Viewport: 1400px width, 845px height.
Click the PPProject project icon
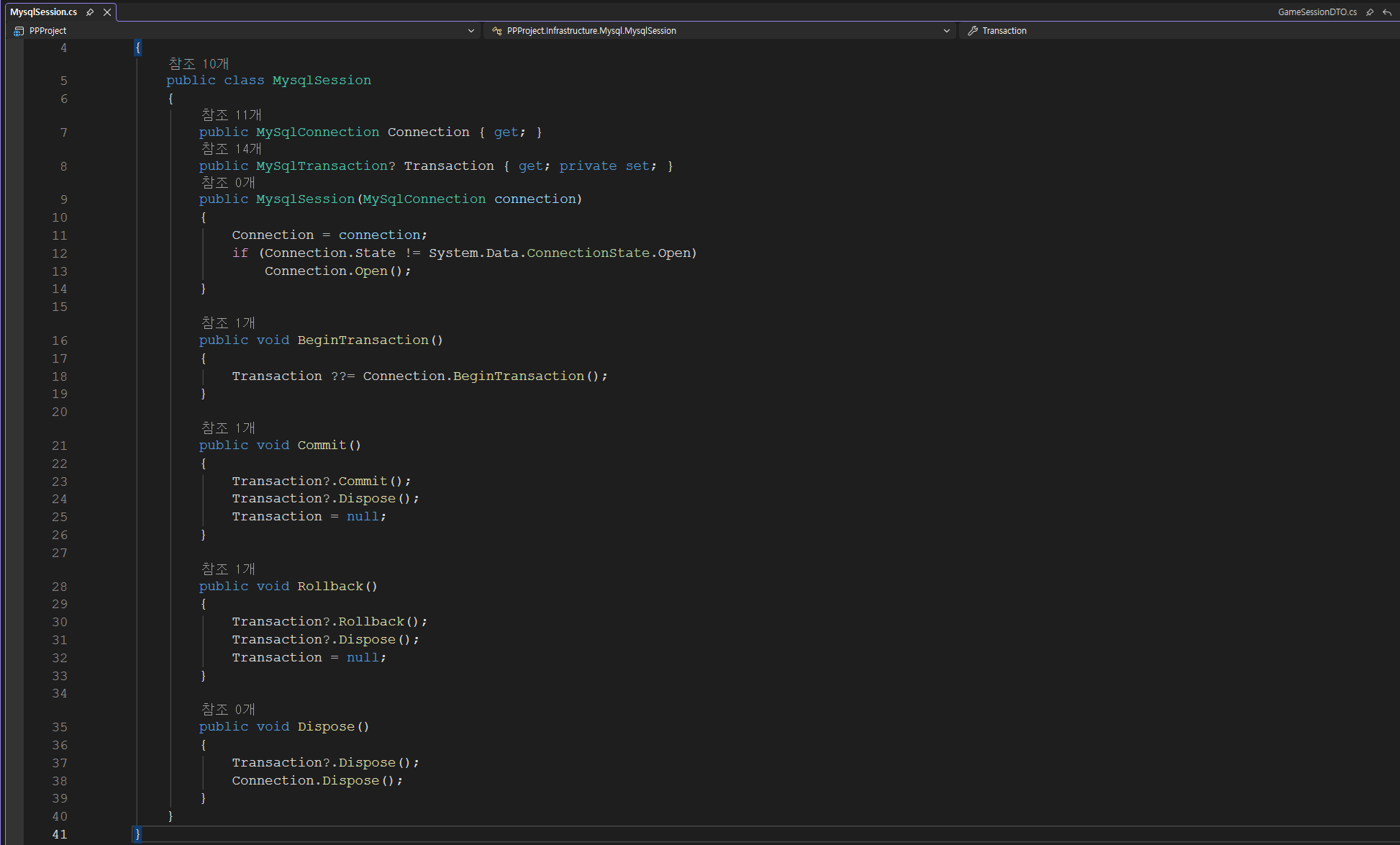19,31
